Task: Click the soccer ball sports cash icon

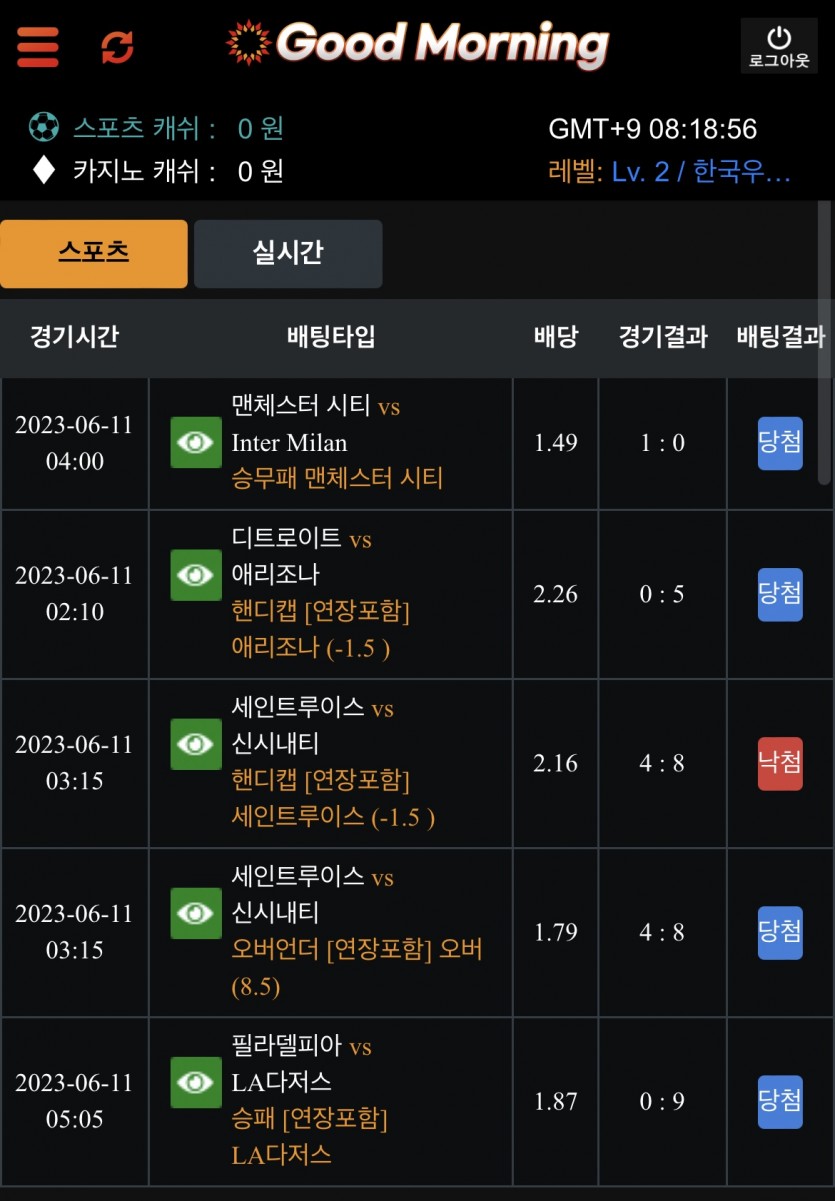Action: 43,128
